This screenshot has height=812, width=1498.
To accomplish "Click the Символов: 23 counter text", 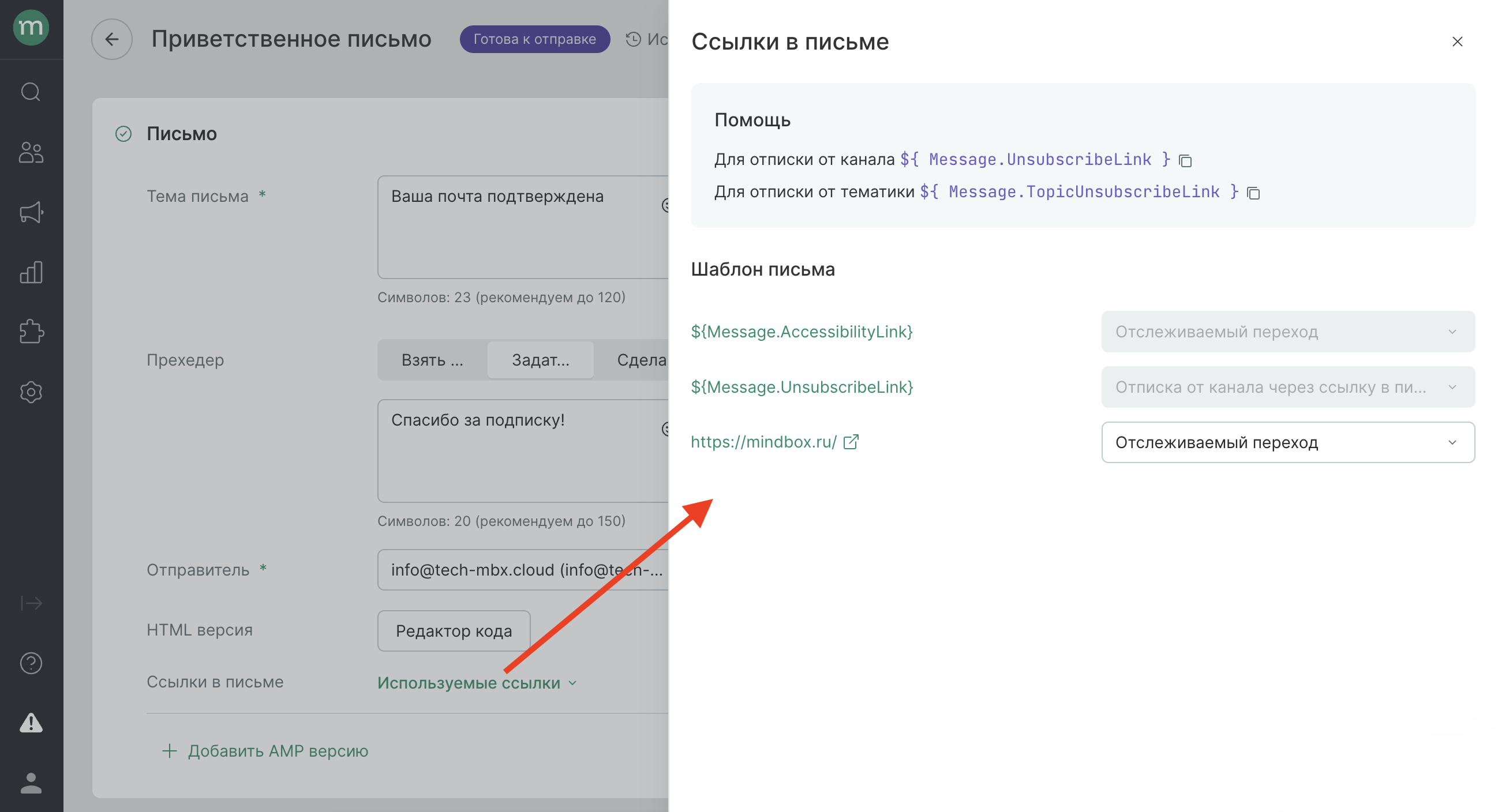I will (x=501, y=297).
